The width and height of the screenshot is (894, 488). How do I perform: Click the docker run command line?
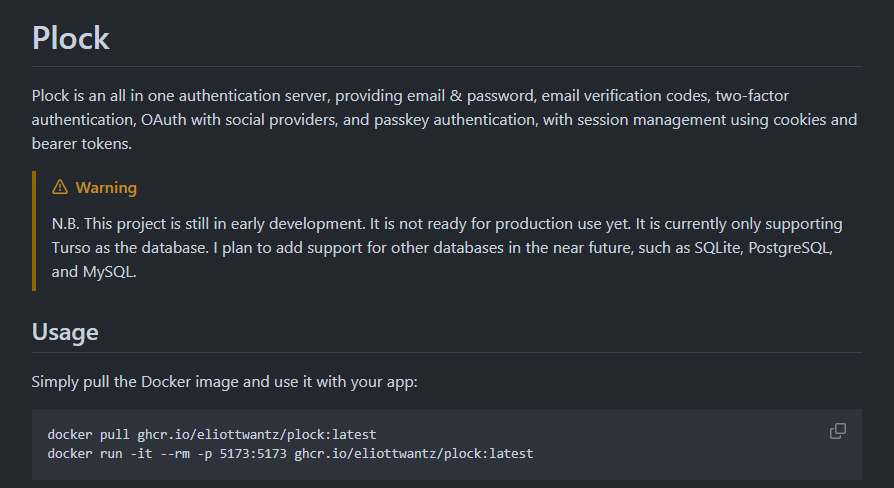click(x=291, y=453)
